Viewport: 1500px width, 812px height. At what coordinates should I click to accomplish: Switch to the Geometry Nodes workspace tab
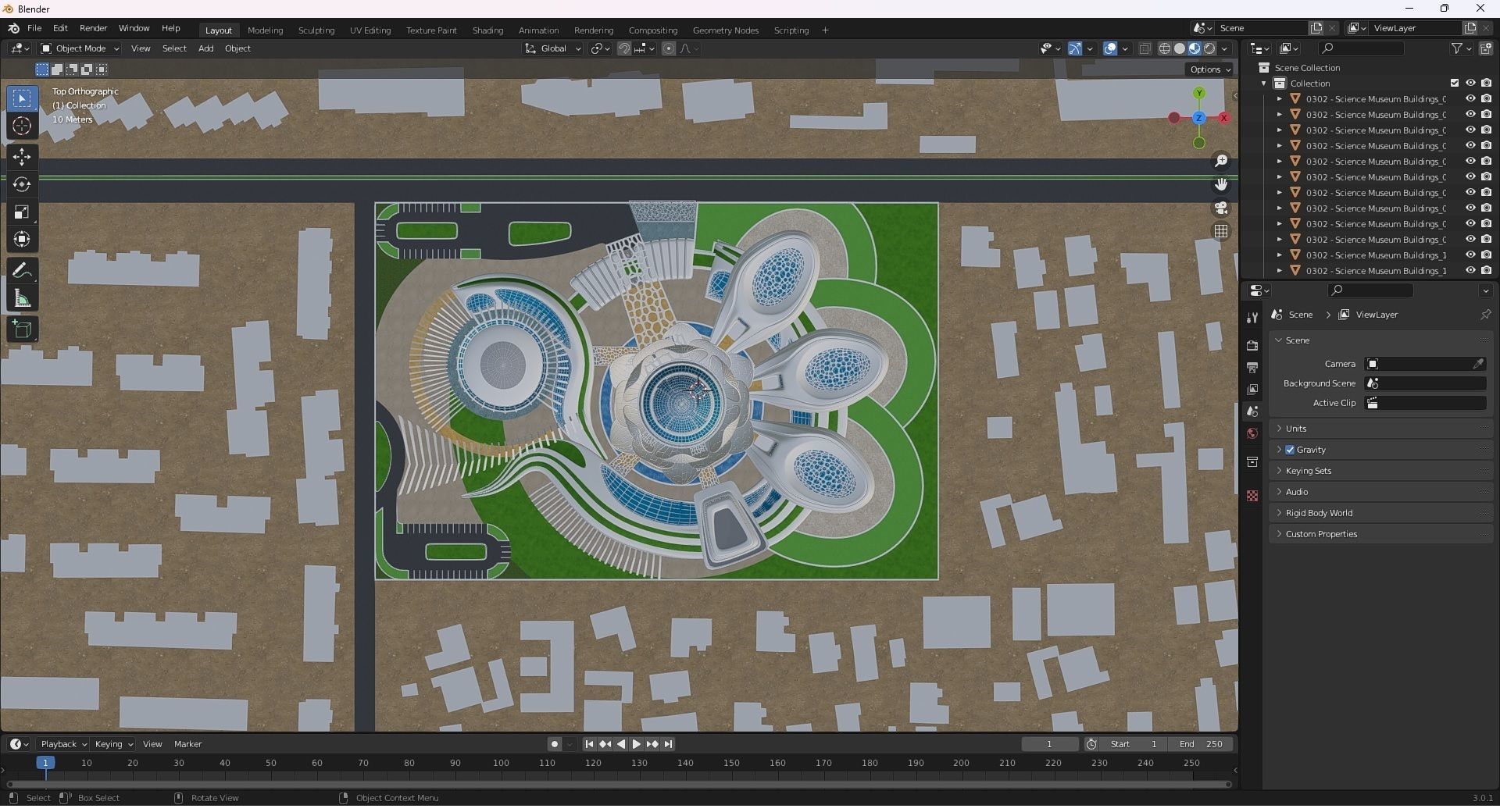(725, 30)
